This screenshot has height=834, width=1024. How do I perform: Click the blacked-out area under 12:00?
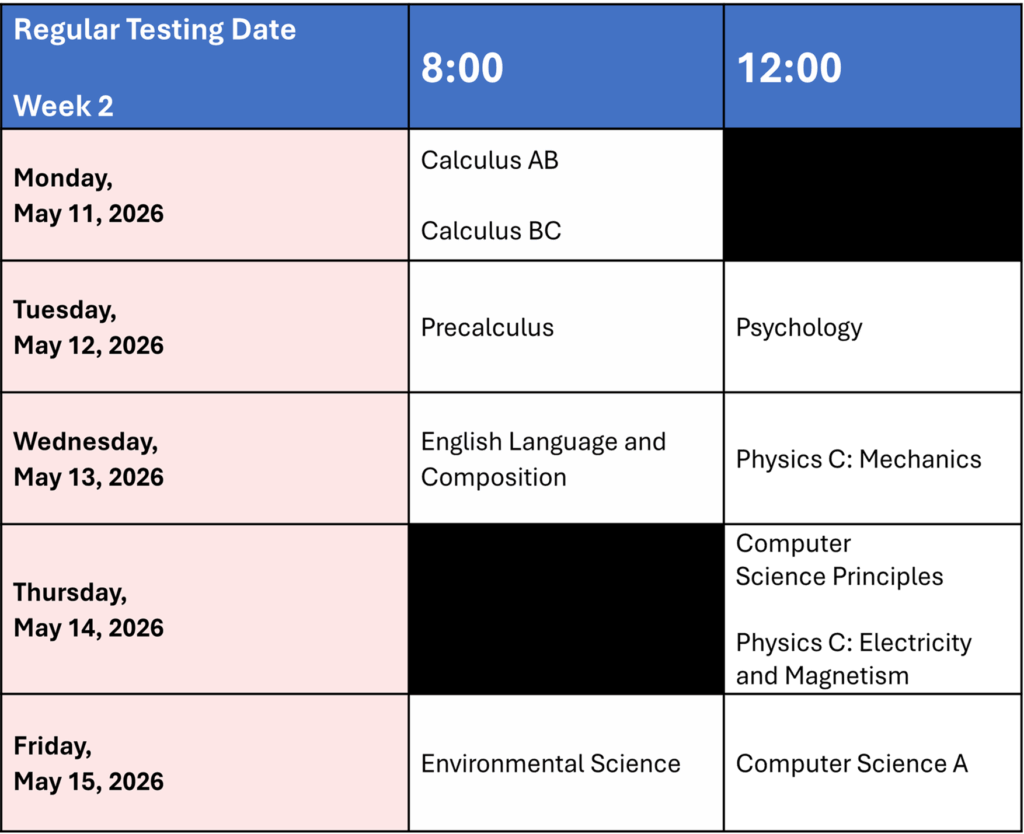point(872,480)
